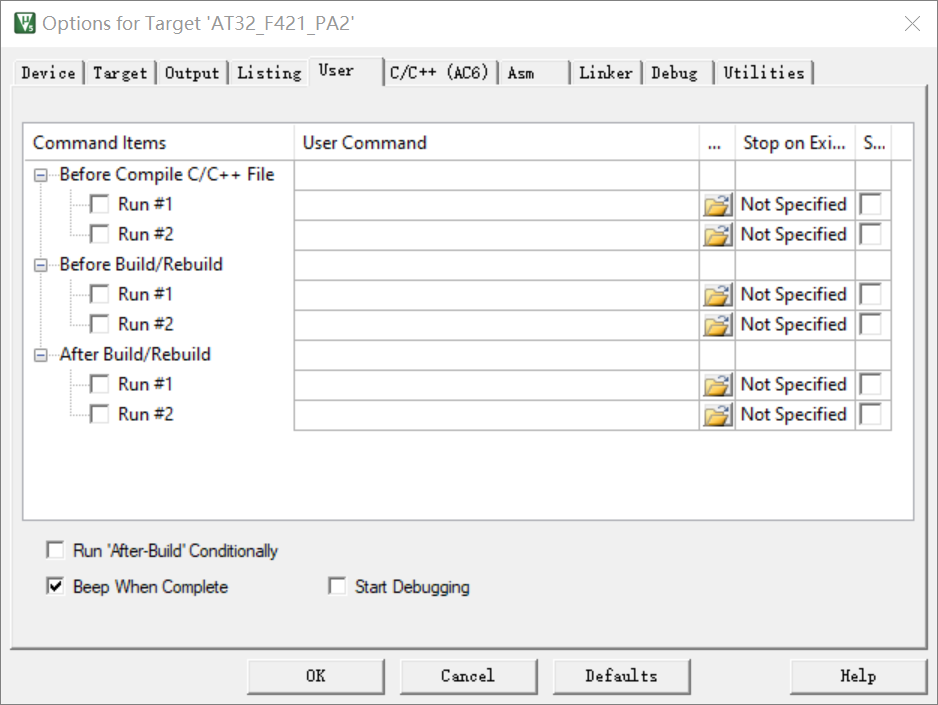Click the Cancel button
Image resolution: width=938 pixels, height=705 pixels.
(x=468, y=676)
